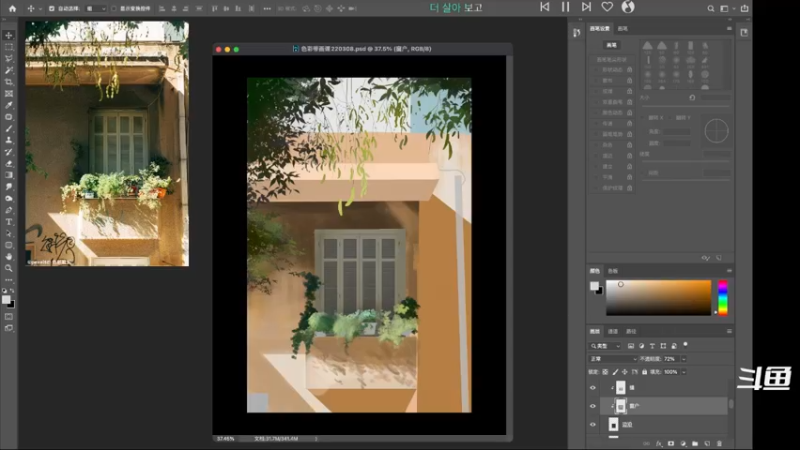Select the Hand tool
800x450 pixels.
point(9,257)
